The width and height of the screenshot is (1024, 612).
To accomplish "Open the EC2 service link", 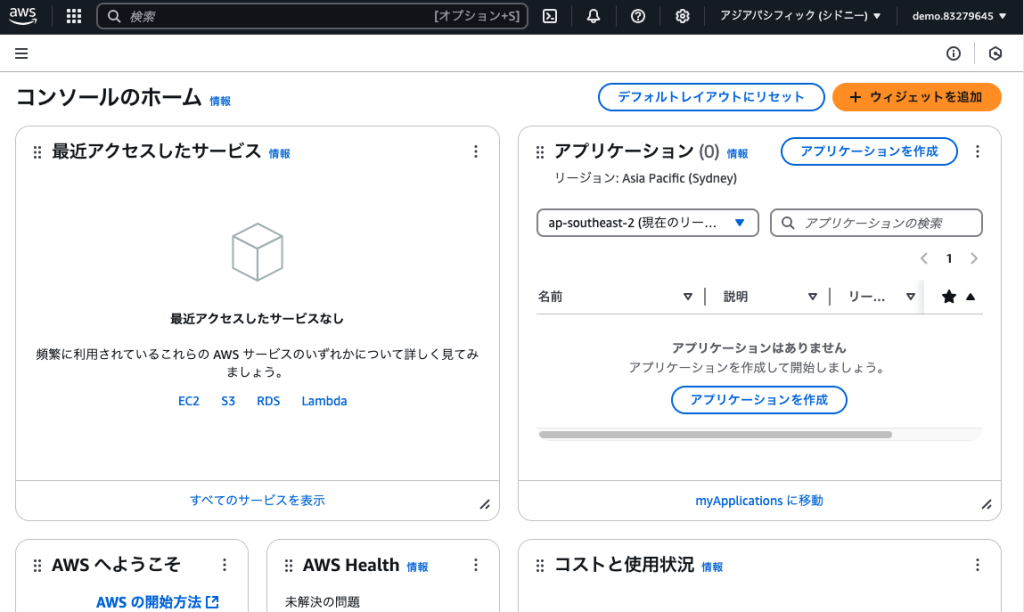I will coord(189,401).
